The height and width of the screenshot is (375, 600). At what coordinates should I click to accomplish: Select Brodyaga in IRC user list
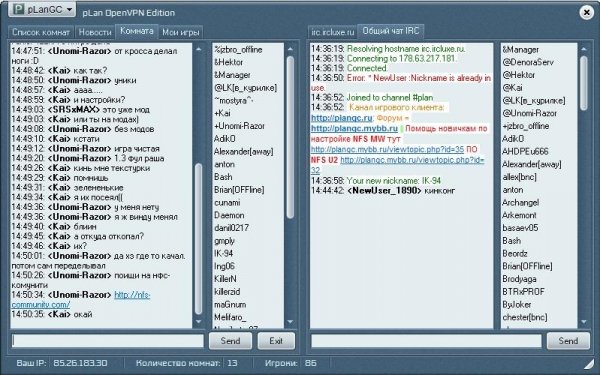click(519, 279)
